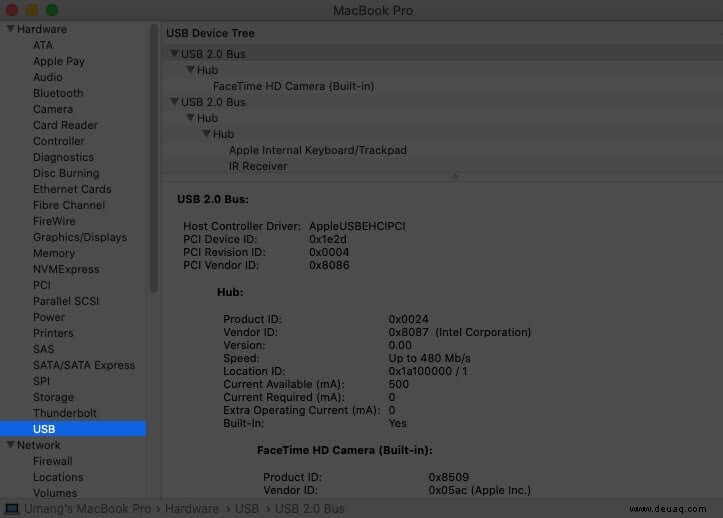Screen dimensions: 723x518
Task: Select SPI in the sidebar
Action: [41, 381]
